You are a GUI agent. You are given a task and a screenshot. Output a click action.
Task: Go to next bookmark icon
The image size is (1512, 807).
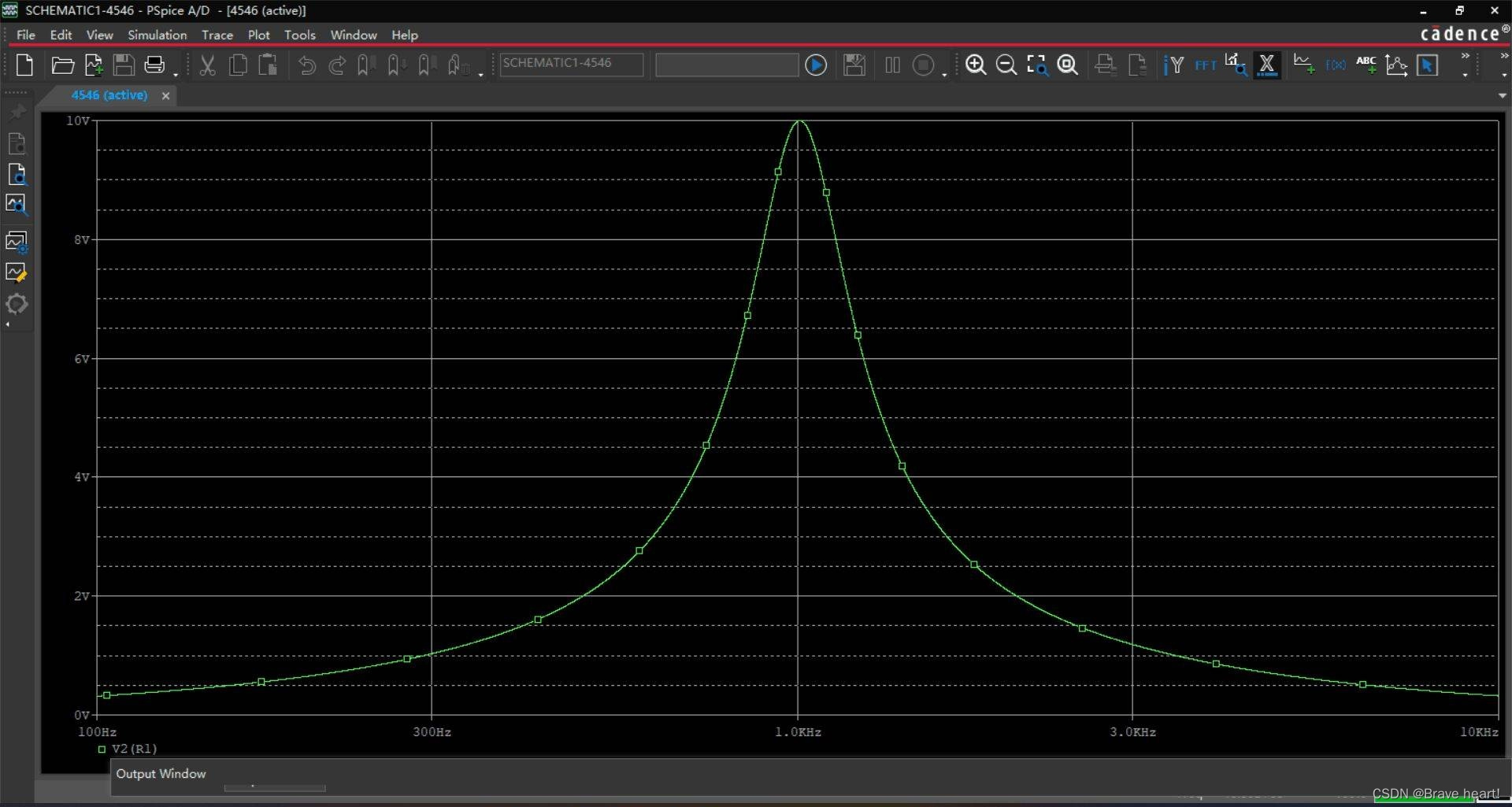[395, 65]
